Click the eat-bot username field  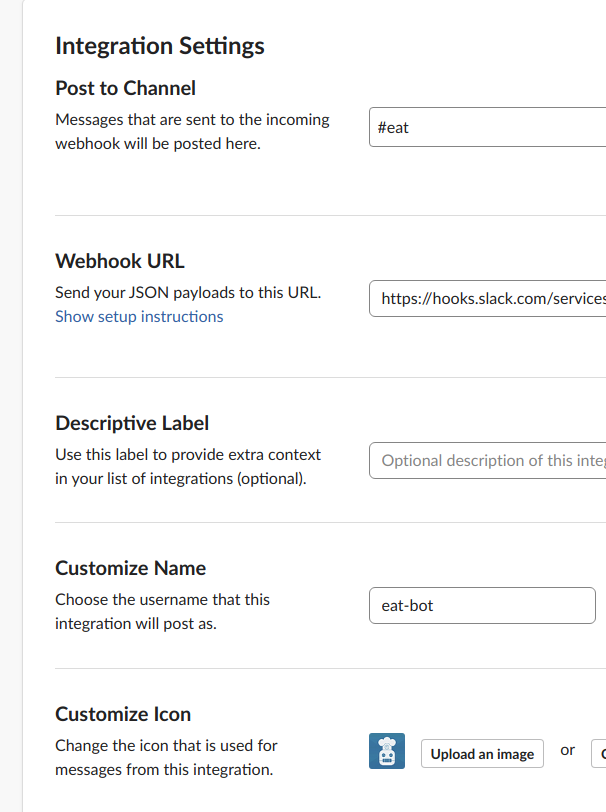(482, 605)
